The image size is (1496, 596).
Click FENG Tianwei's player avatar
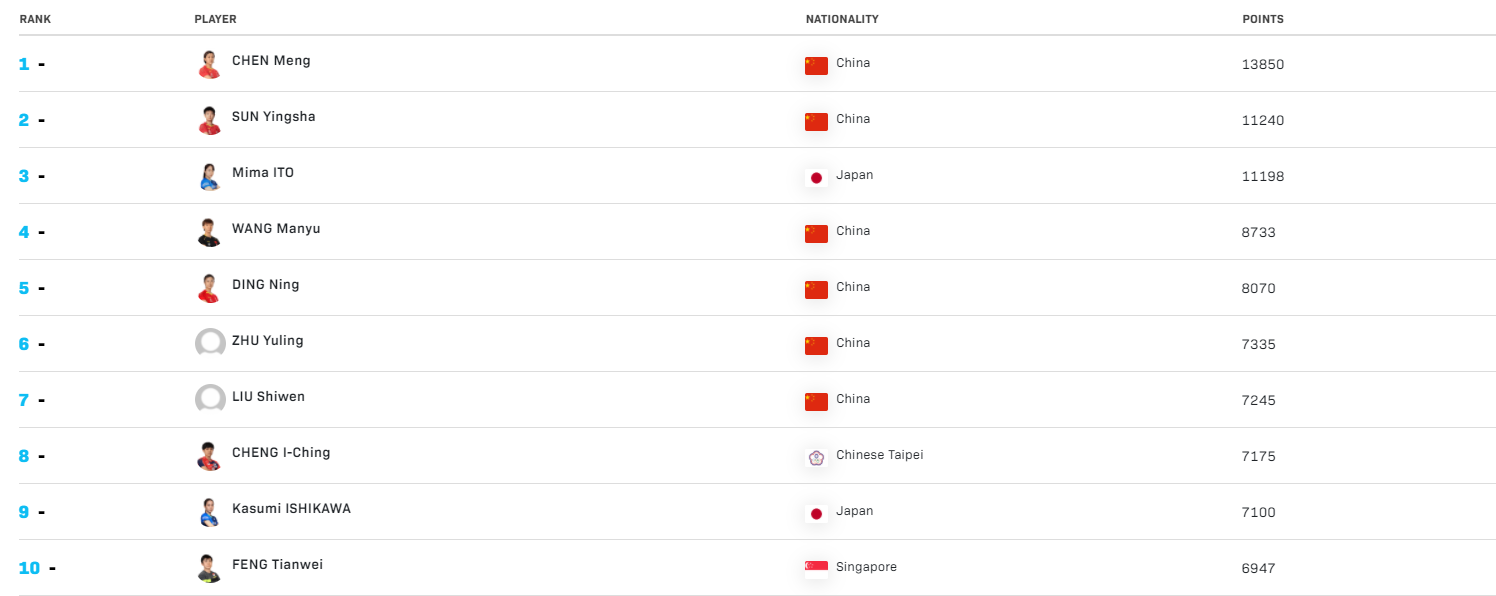click(x=209, y=568)
